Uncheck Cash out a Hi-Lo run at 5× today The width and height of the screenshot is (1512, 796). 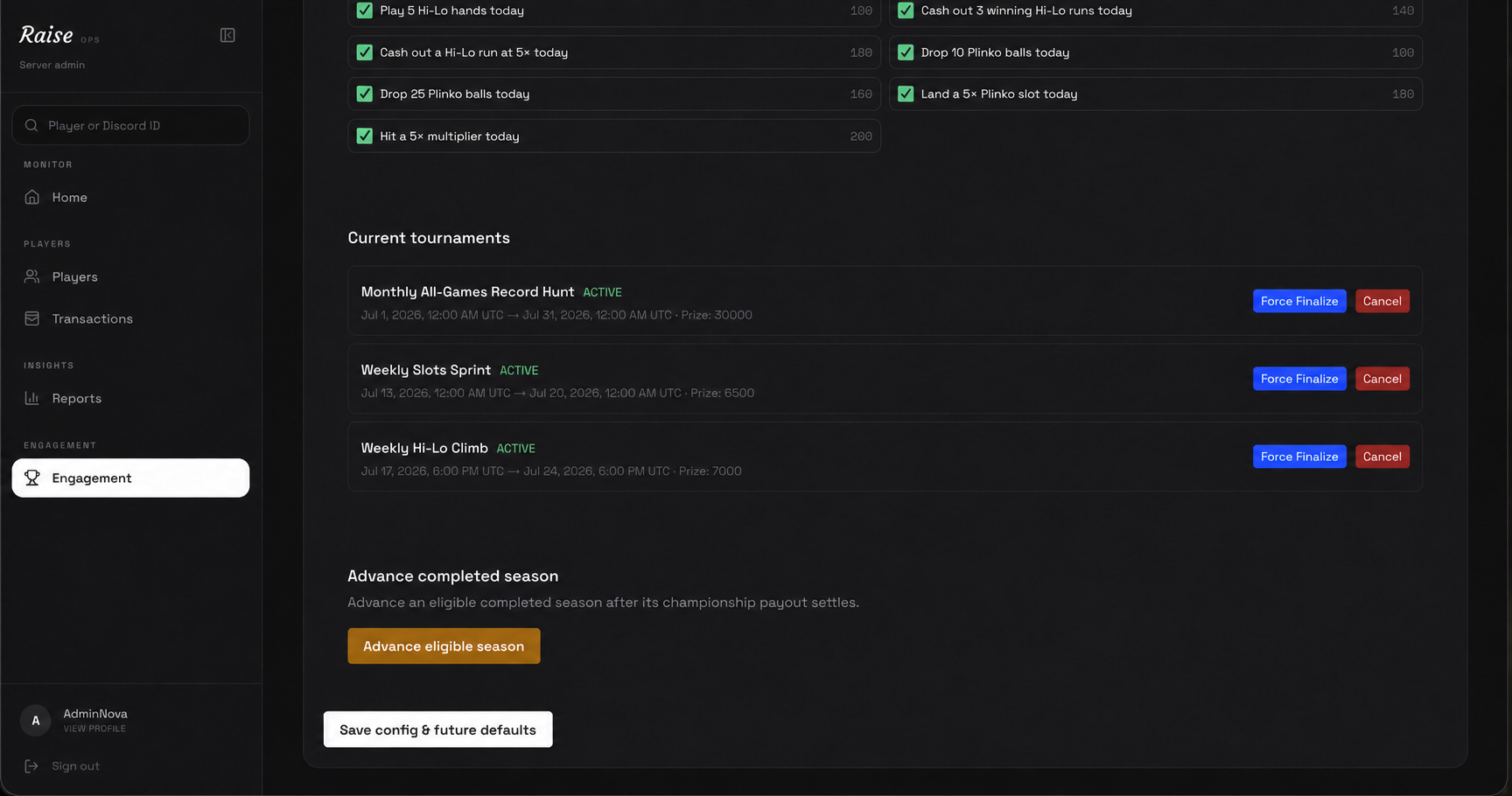[x=365, y=52]
